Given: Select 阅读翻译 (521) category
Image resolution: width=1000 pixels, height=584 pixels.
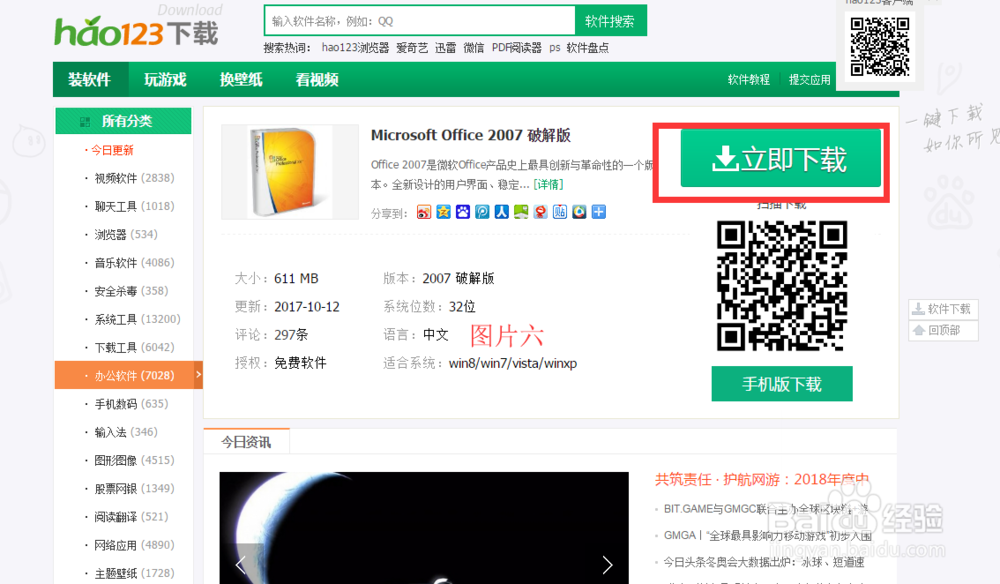Looking at the screenshot, I should click(x=131, y=517).
